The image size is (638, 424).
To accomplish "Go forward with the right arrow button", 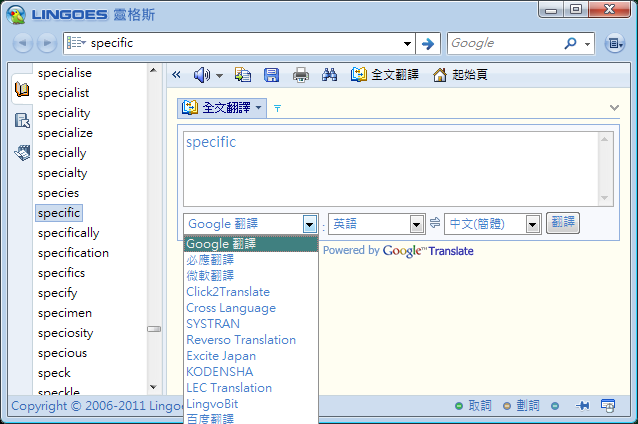I will click(47, 43).
